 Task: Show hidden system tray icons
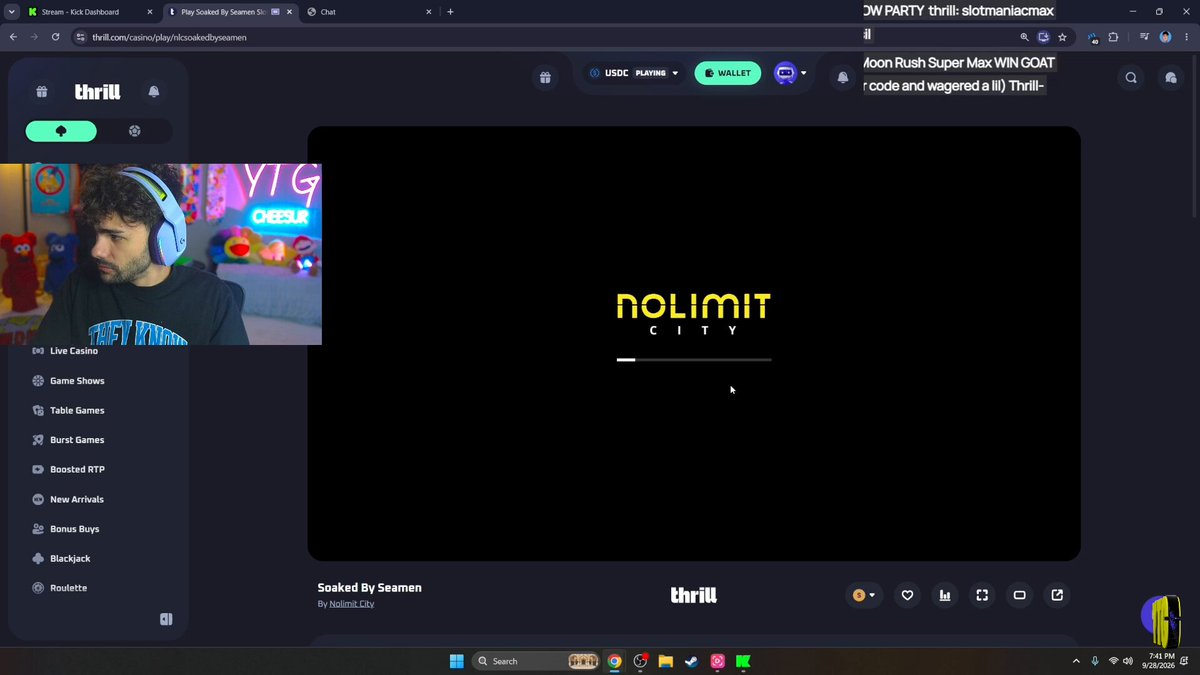[x=1076, y=661]
